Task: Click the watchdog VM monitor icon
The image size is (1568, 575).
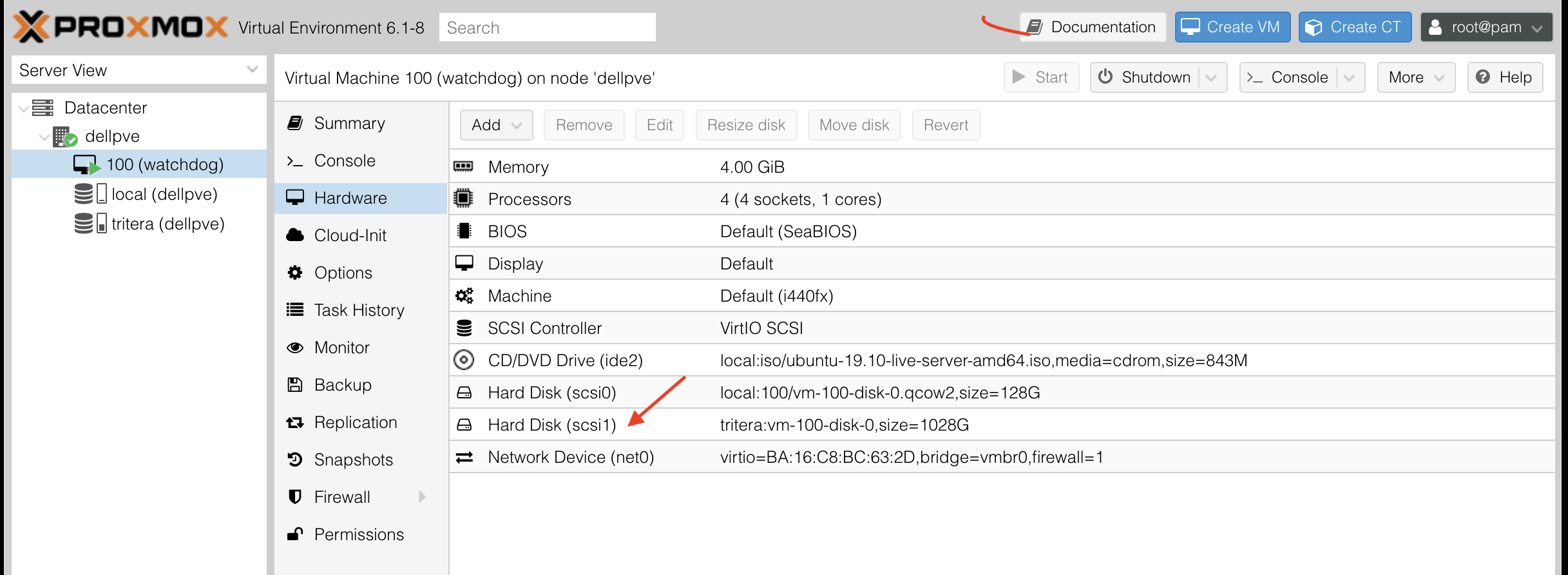Action: coord(86,164)
